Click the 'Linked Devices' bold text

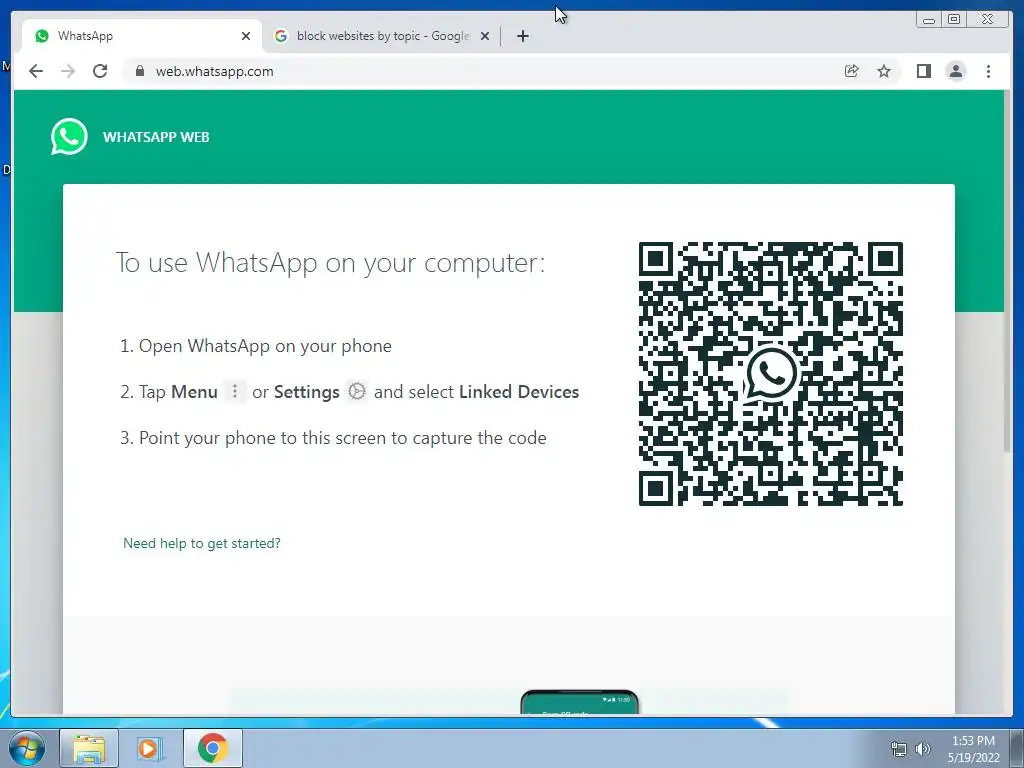[x=519, y=392]
